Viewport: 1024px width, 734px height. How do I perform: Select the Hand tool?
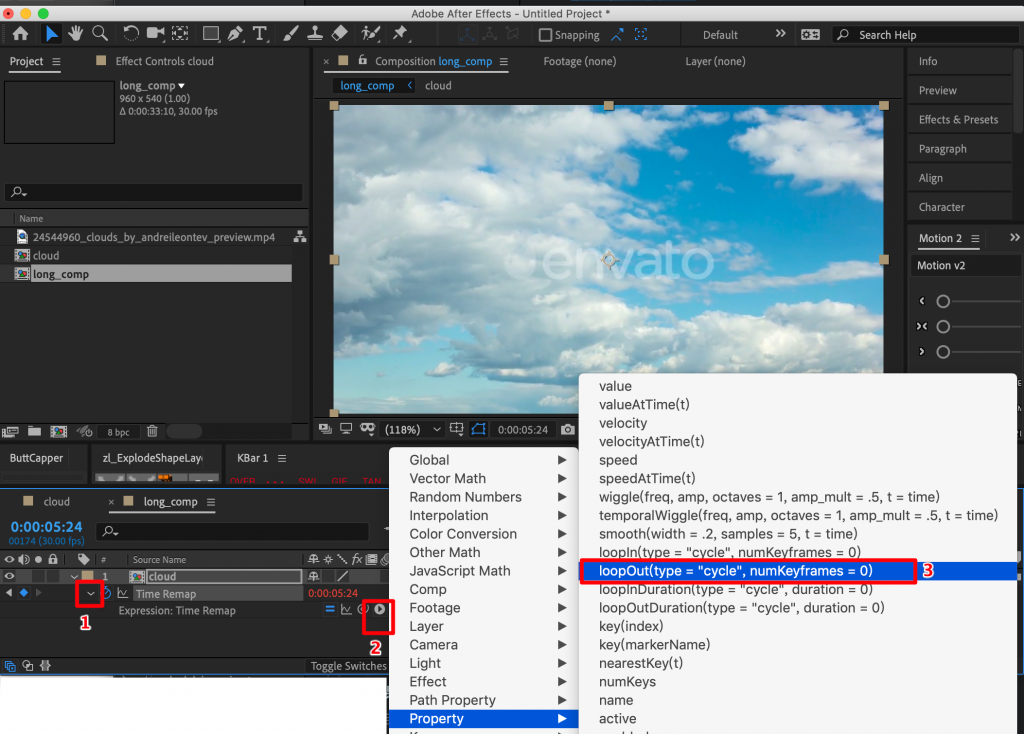click(76, 34)
